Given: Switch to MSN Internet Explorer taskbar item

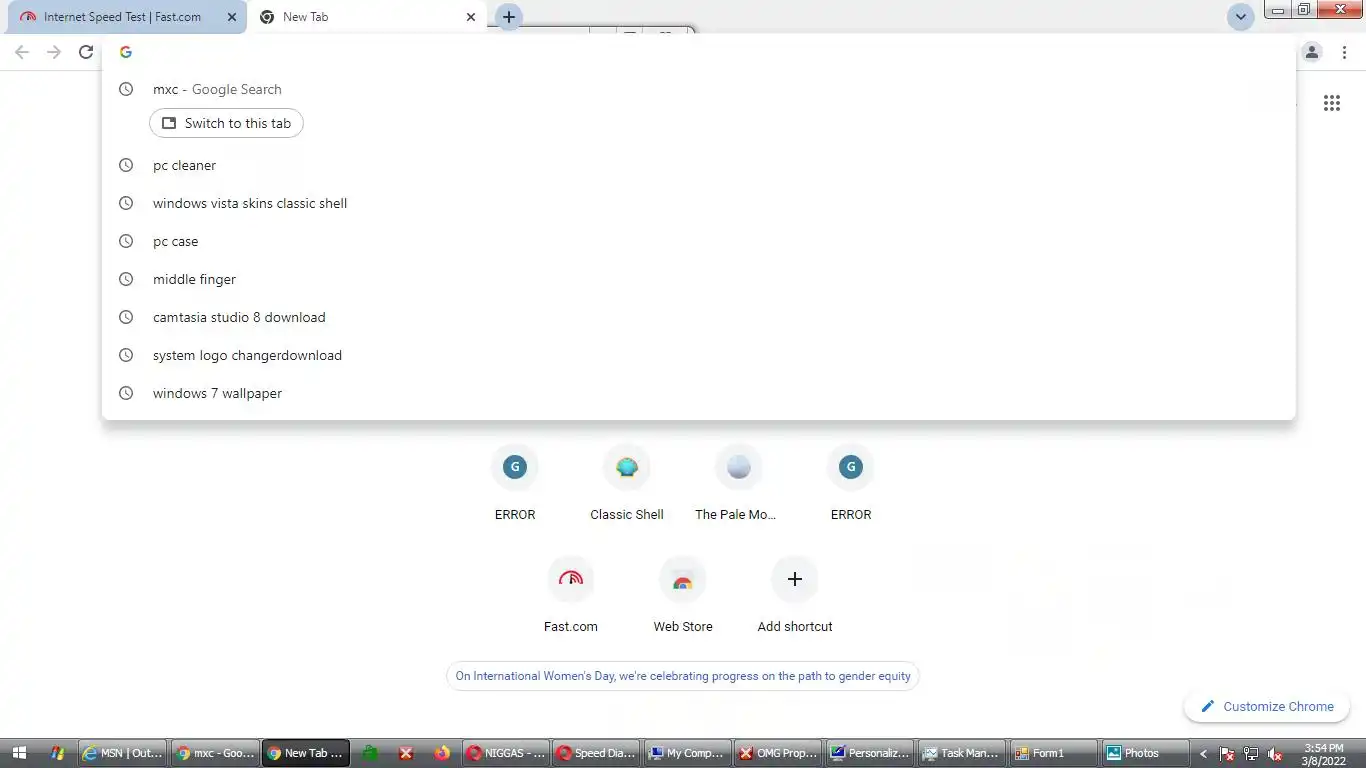Looking at the screenshot, I should click(122, 753).
